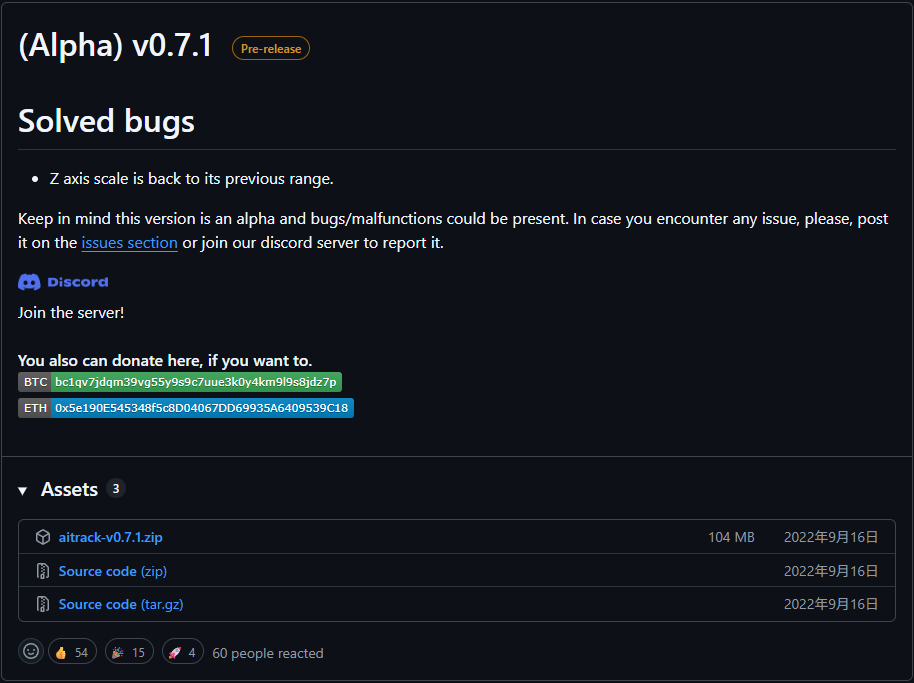Click the tada reaction showing 15

point(129,651)
